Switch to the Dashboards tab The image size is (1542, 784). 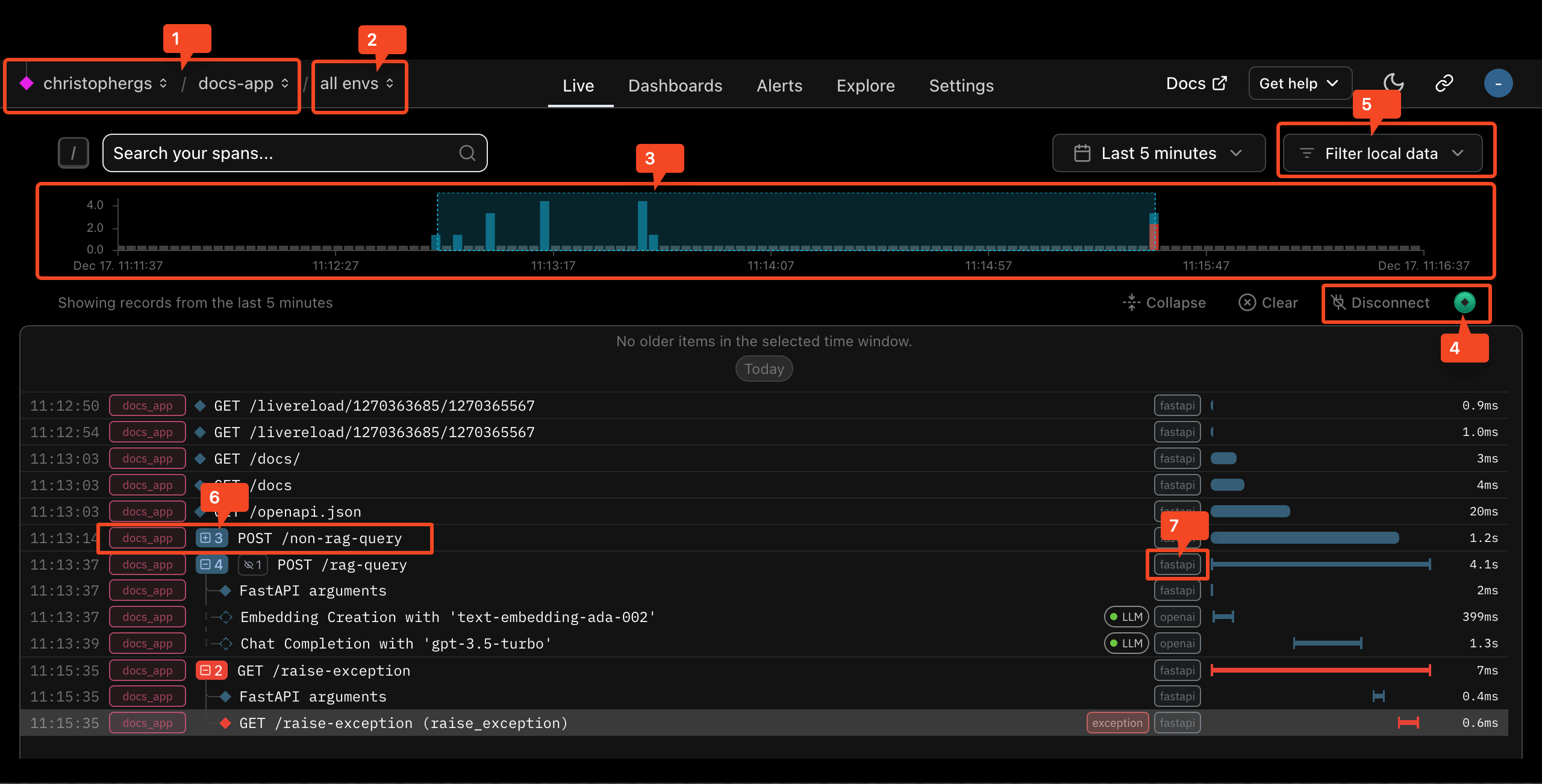[x=675, y=86]
